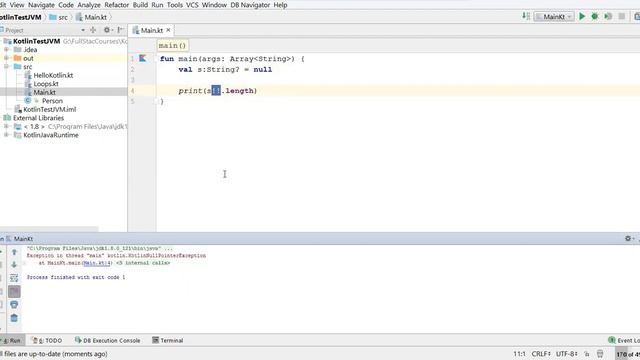This screenshot has height=360, width=640.
Task: Open the Run tool window tab
Action: (12, 340)
